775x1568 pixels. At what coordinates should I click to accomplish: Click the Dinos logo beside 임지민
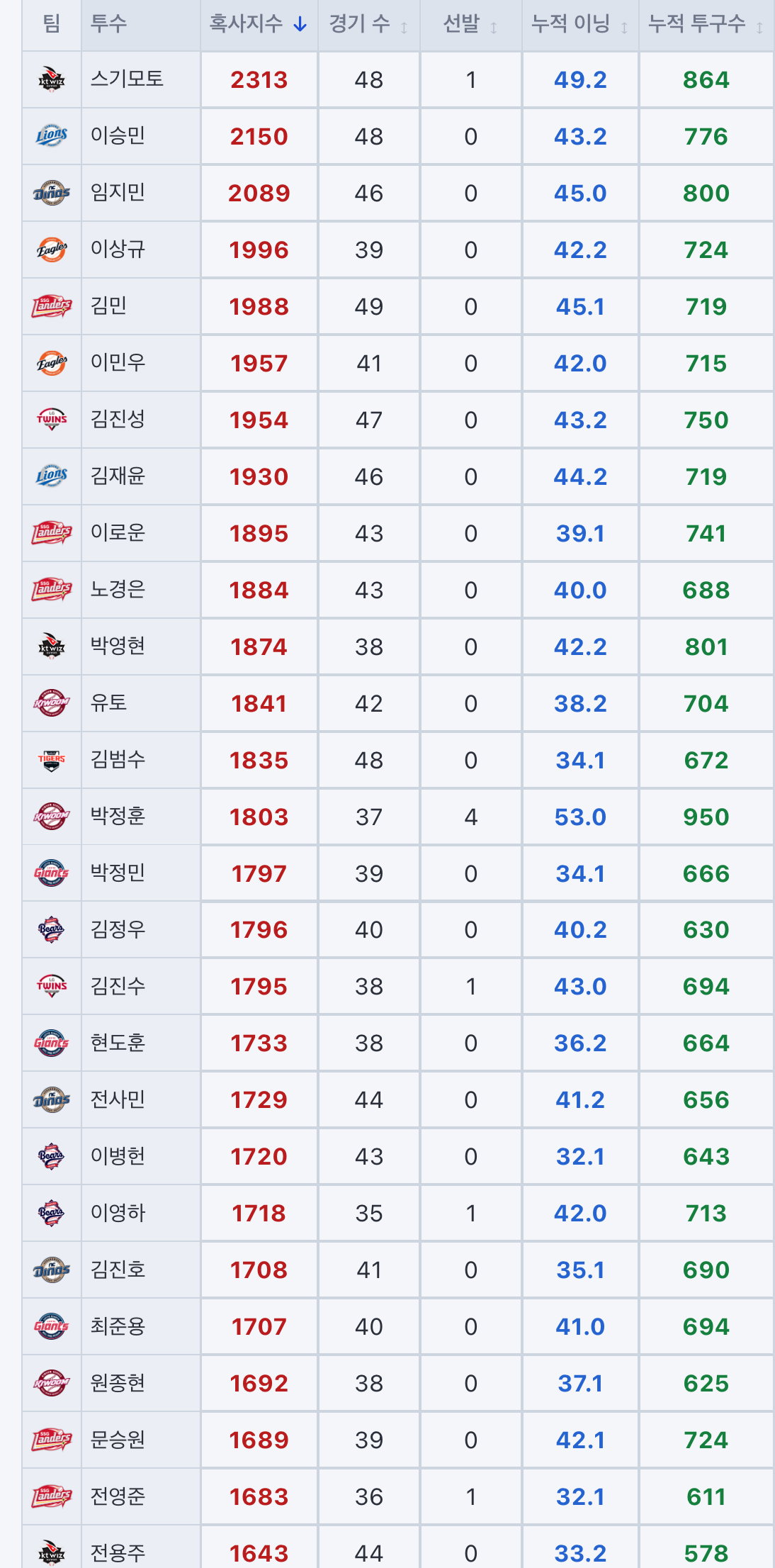click(x=52, y=193)
